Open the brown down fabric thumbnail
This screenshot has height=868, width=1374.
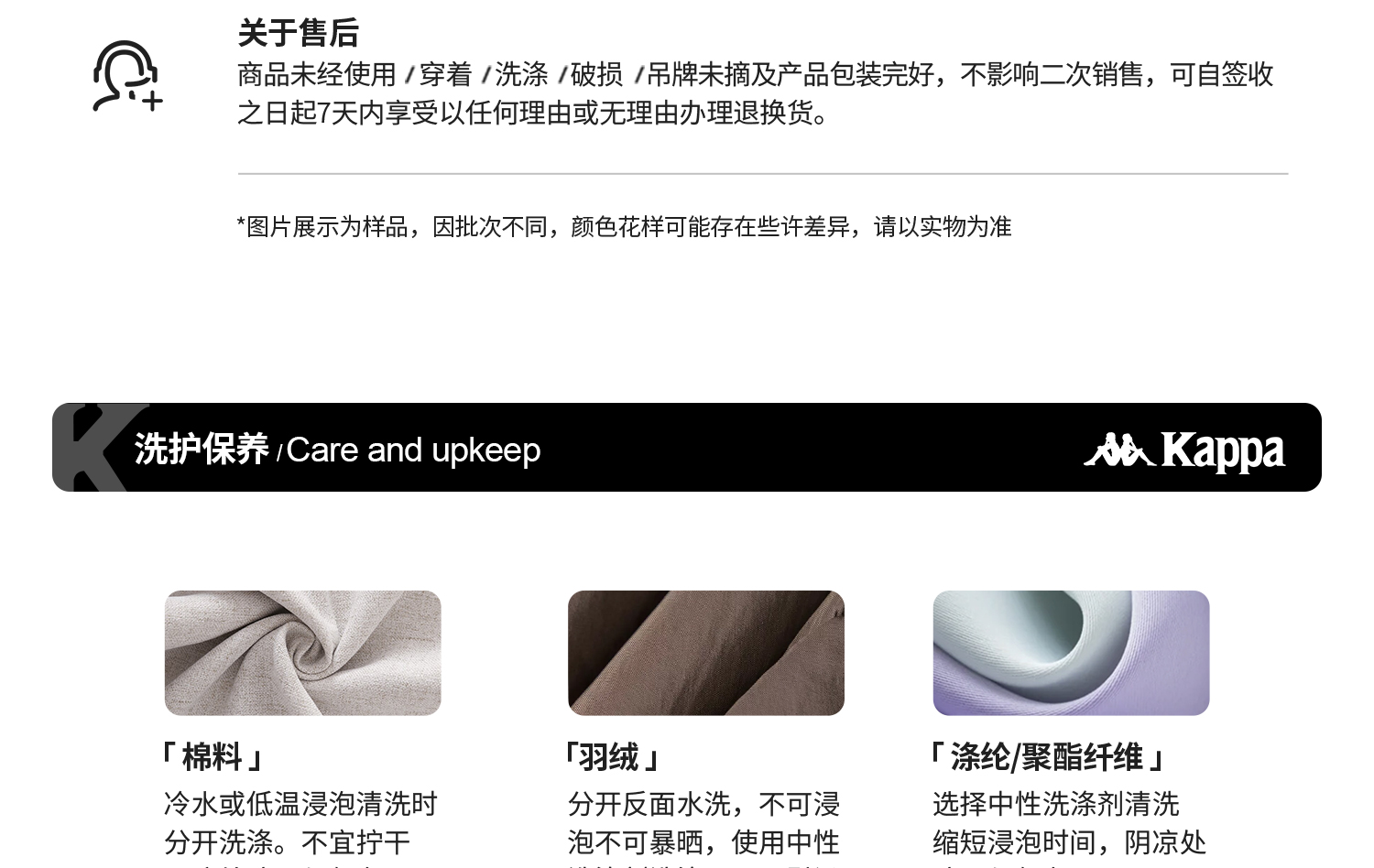tap(705, 653)
